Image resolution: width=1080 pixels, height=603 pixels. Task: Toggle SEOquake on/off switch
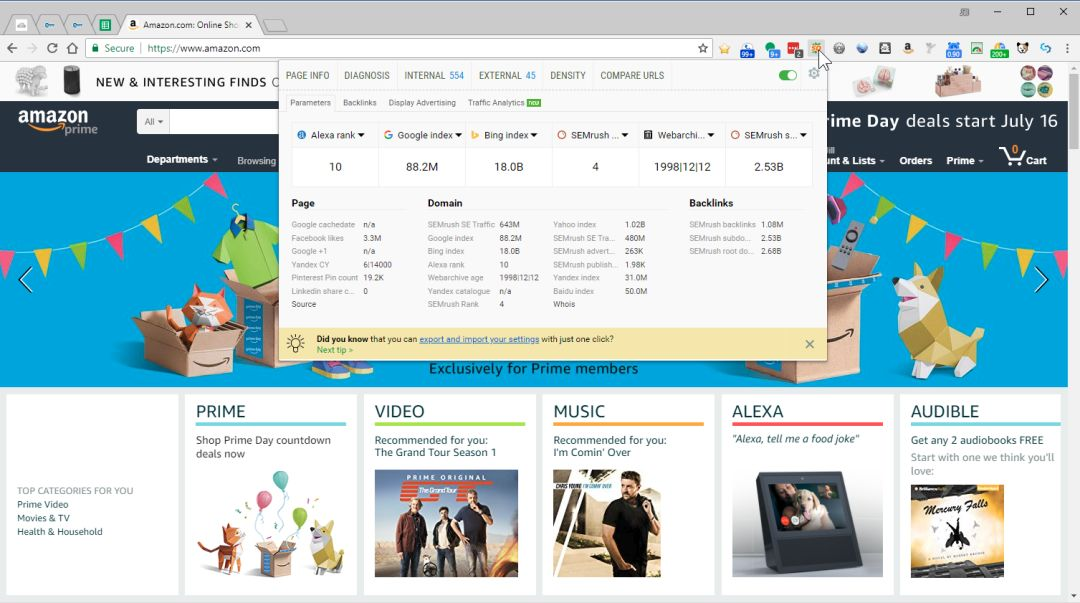(x=787, y=75)
